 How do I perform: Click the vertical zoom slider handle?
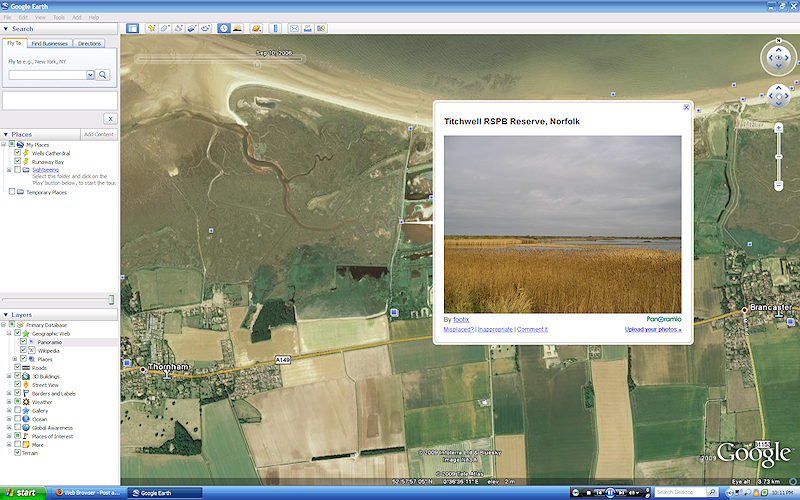[x=779, y=157]
